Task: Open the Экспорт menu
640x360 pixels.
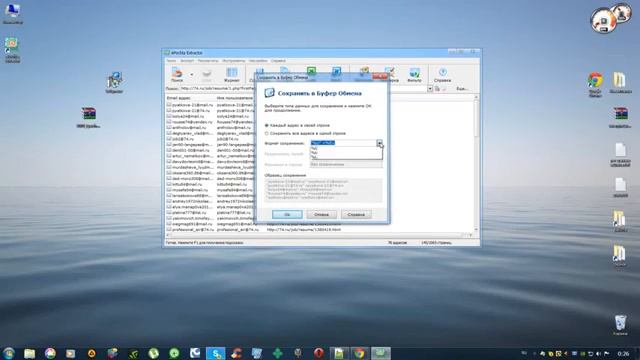Action: click(187, 61)
